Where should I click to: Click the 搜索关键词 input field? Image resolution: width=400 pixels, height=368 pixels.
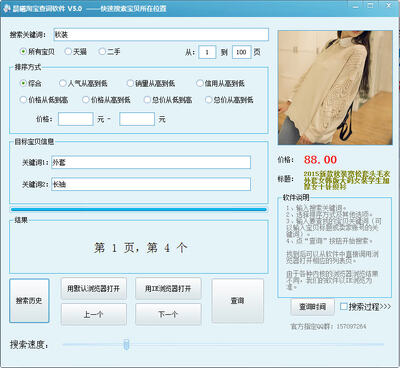161,35
